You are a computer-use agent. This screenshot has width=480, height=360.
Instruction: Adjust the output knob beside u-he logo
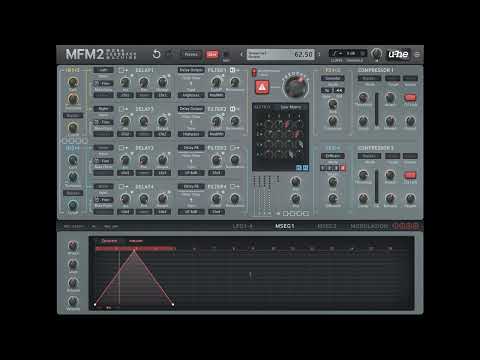(x=376, y=53)
